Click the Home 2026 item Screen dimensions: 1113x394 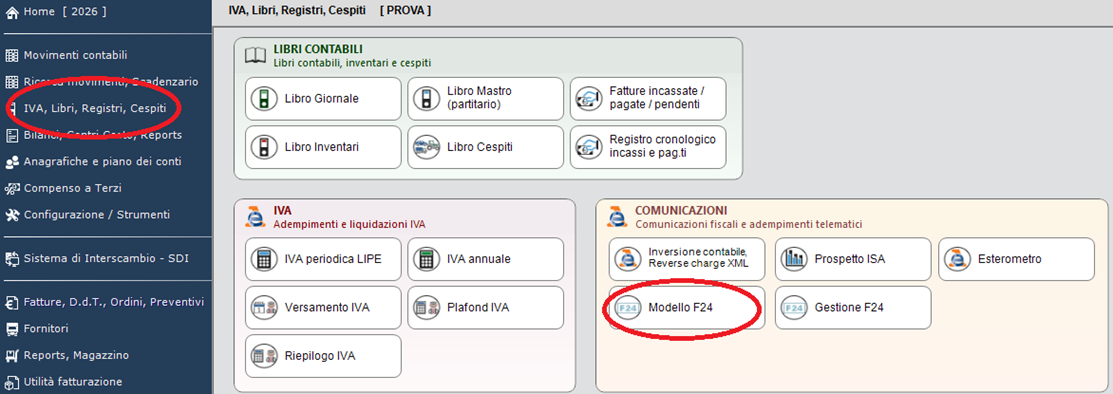click(x=56, y=12)
